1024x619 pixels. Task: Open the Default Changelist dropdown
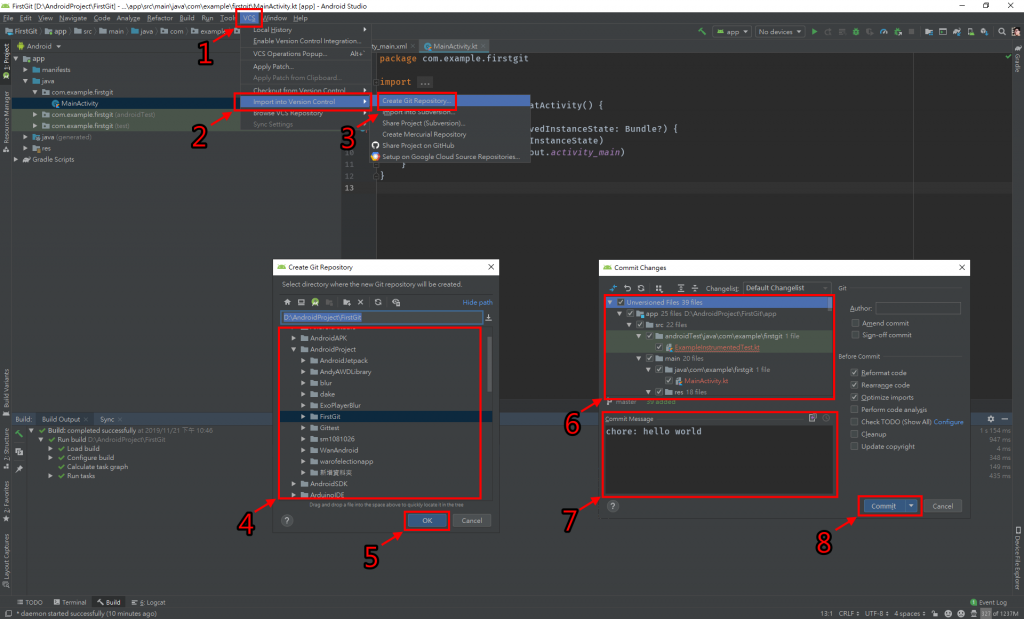[786, 288]
